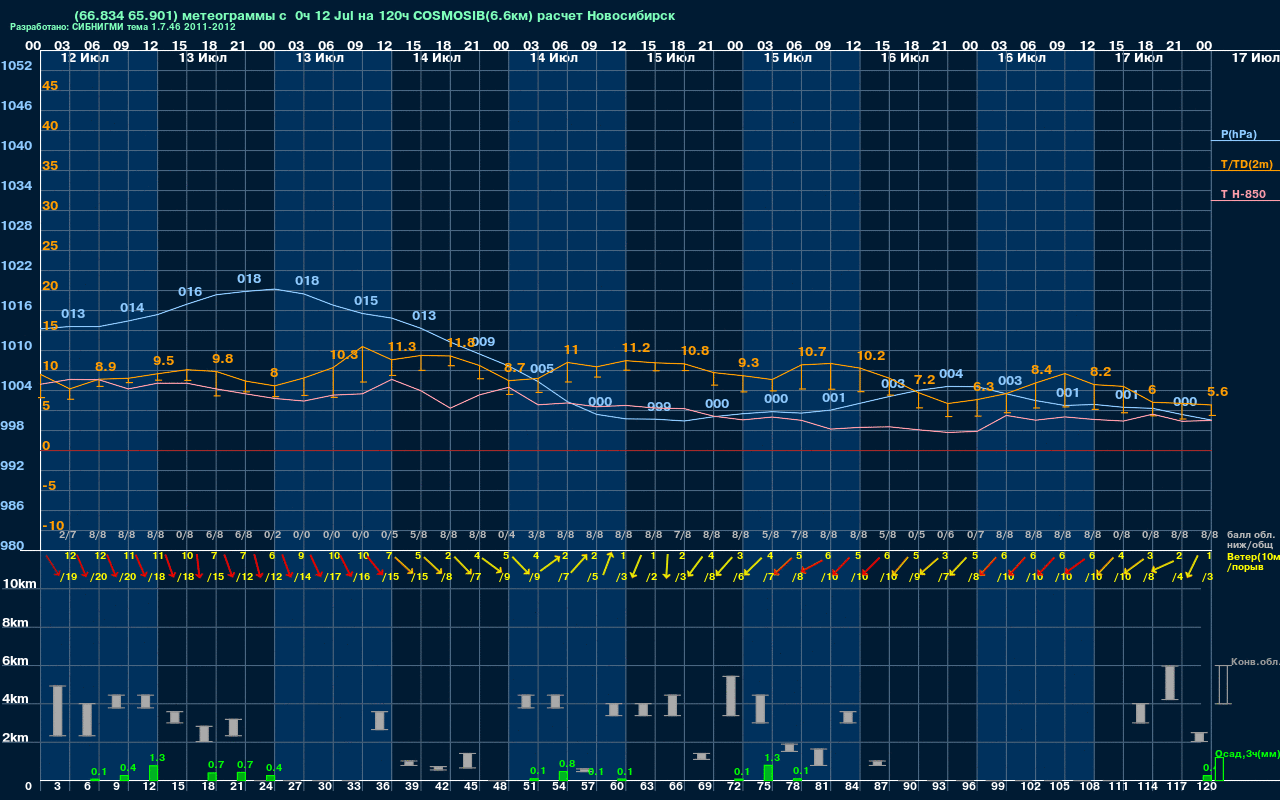Click the temperature value 9.3
The width and height of the screenshot is (1280, 800).
coord(748,363)
